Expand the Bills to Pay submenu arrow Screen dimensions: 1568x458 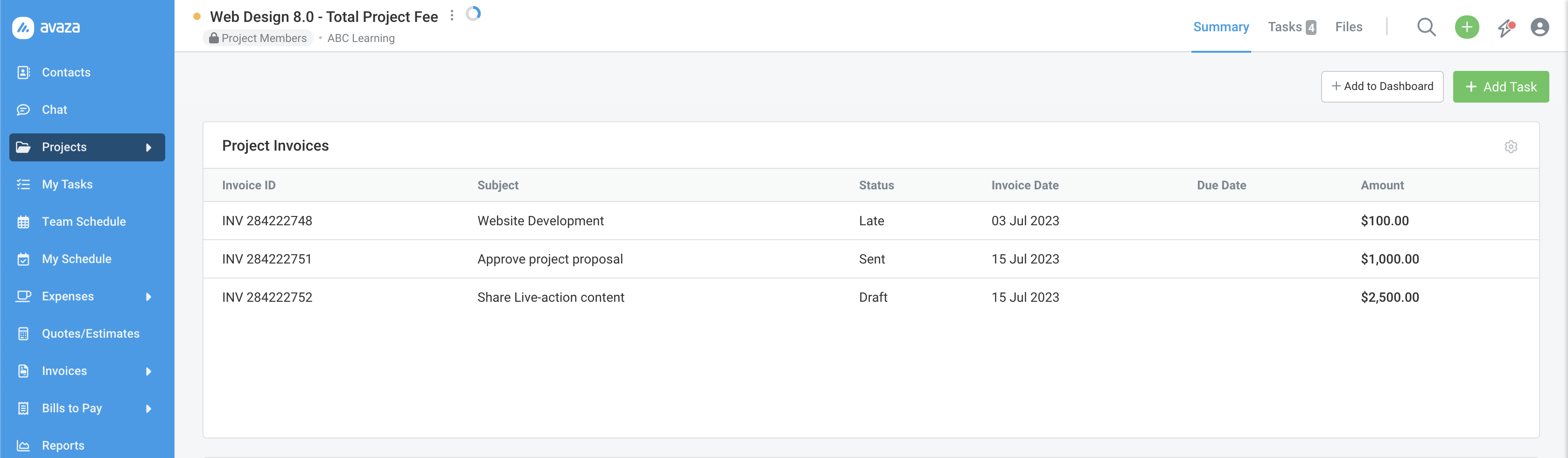point(148,409)
